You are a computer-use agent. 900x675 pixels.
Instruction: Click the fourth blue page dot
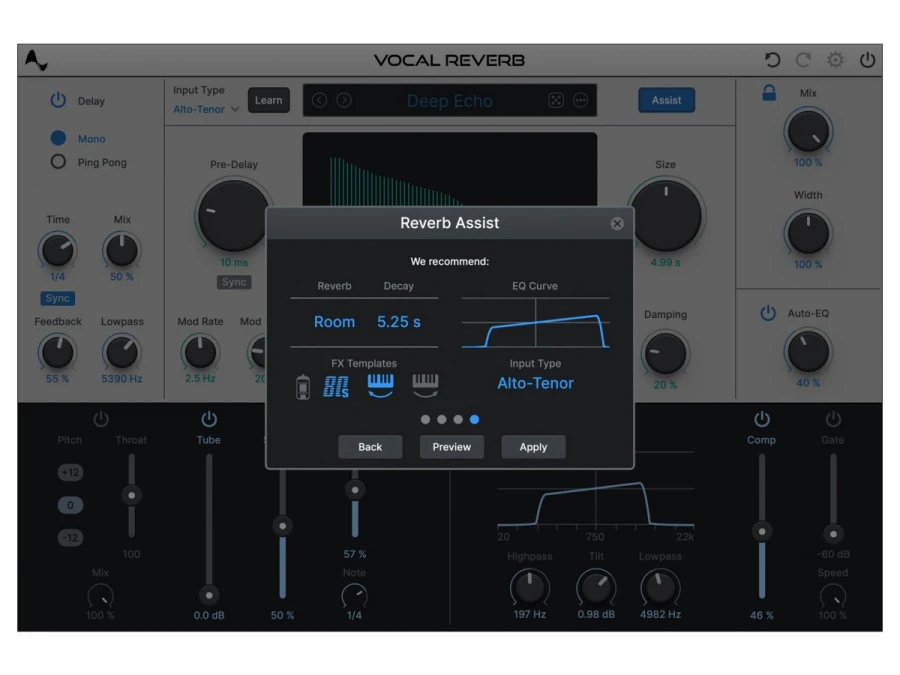[474, 420]
